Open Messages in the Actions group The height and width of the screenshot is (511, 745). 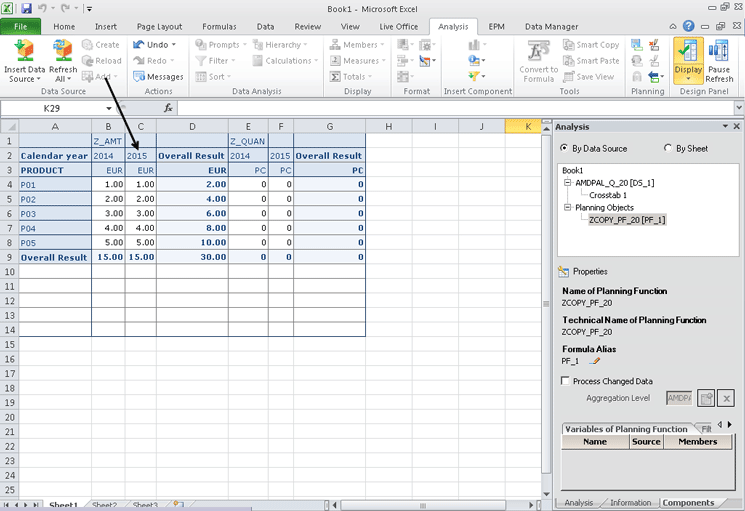point(157,77)
